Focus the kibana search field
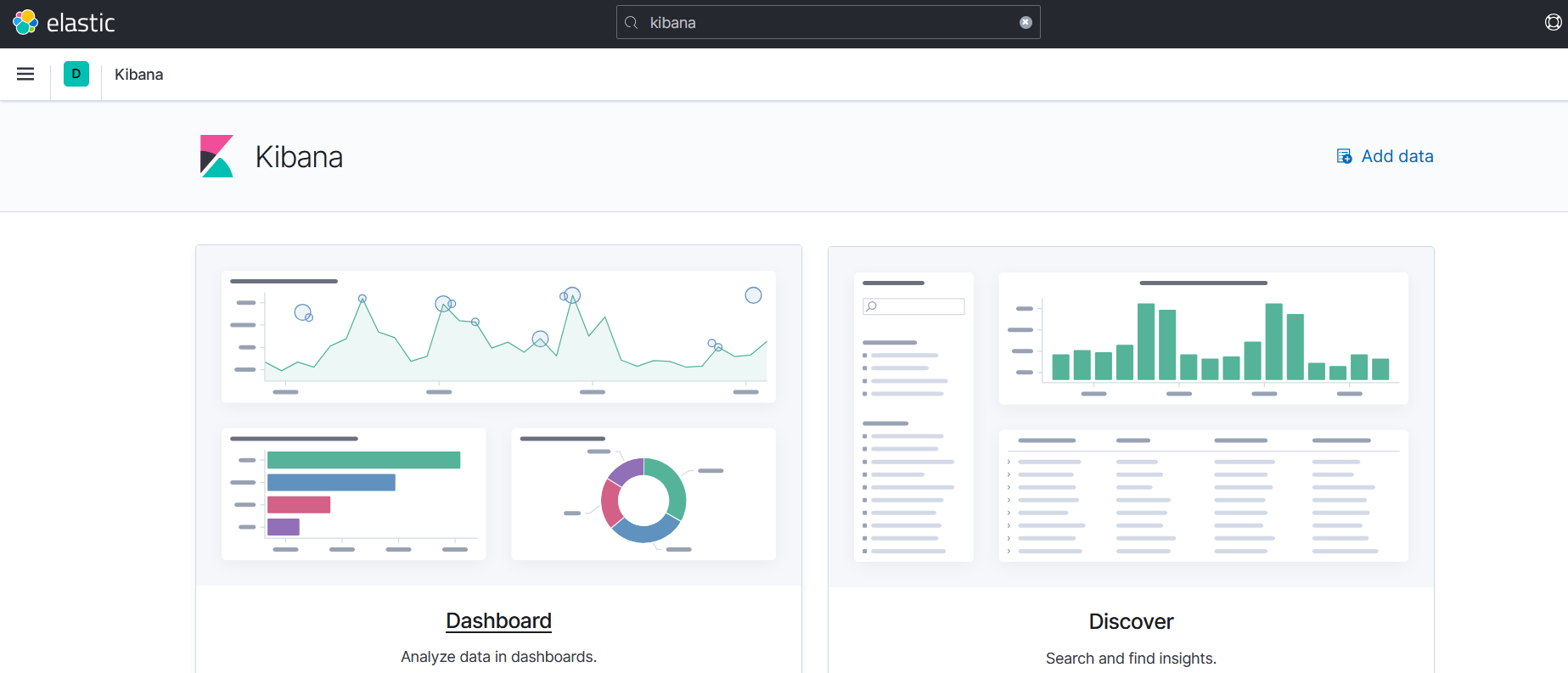The width and height of the screenshot is (1568, 673). [x=828, y=23]
